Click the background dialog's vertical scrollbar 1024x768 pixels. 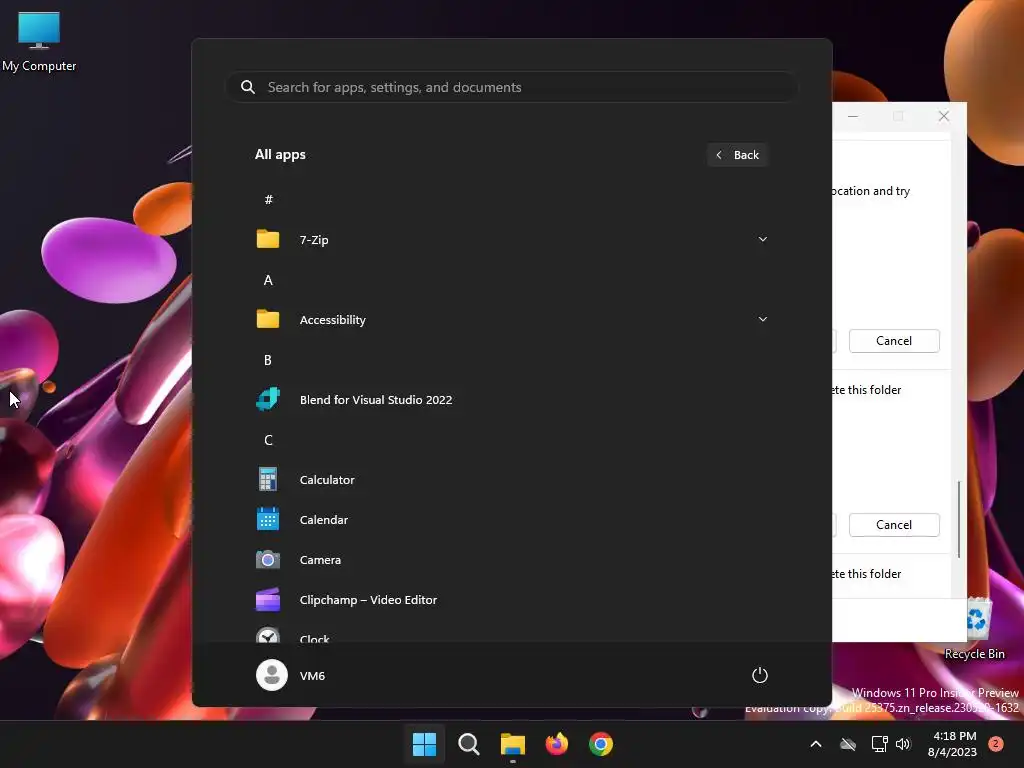pyautogui.click(x=959, y=519)
